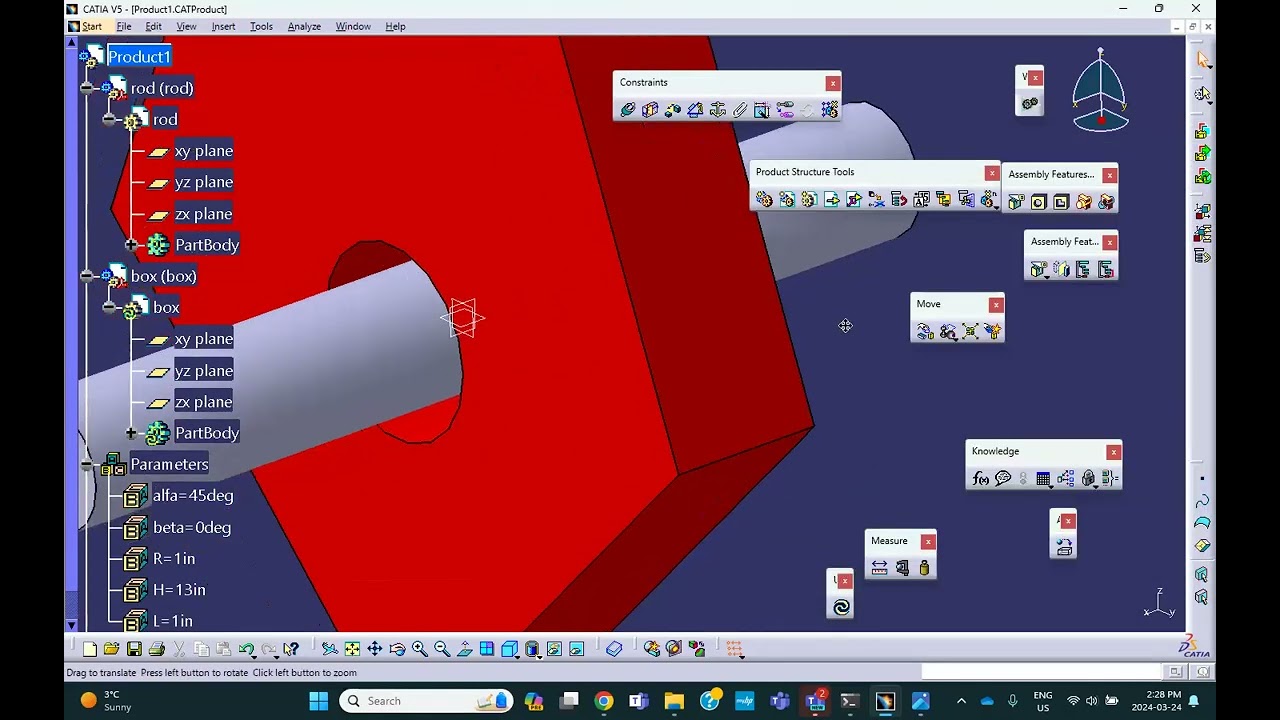1280x720 pixels.
Task: Select the Coincidence Constraint tool
Action: tap(628, 110)
